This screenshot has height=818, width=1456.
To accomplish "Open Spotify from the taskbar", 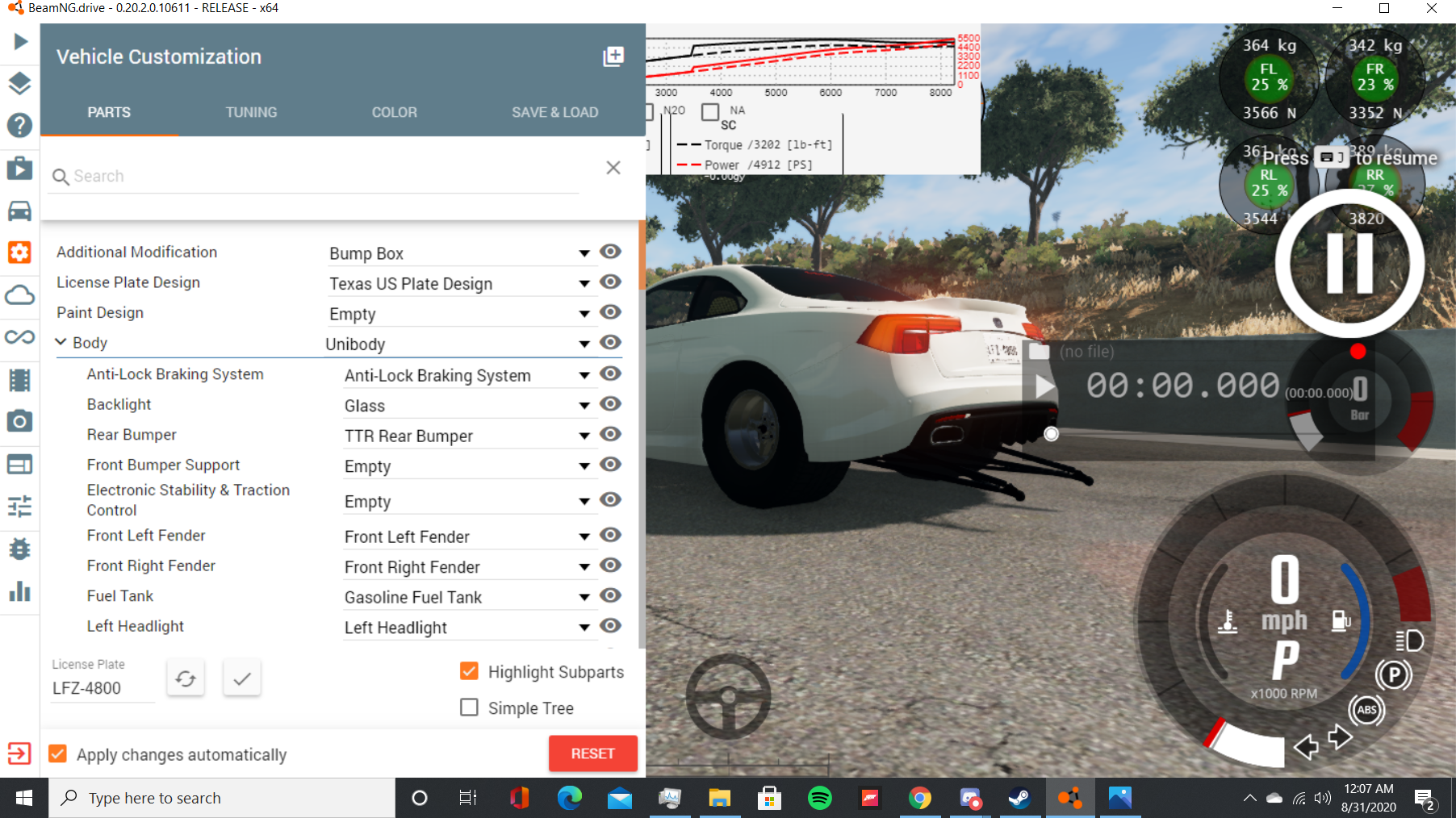I will (819, 798).
